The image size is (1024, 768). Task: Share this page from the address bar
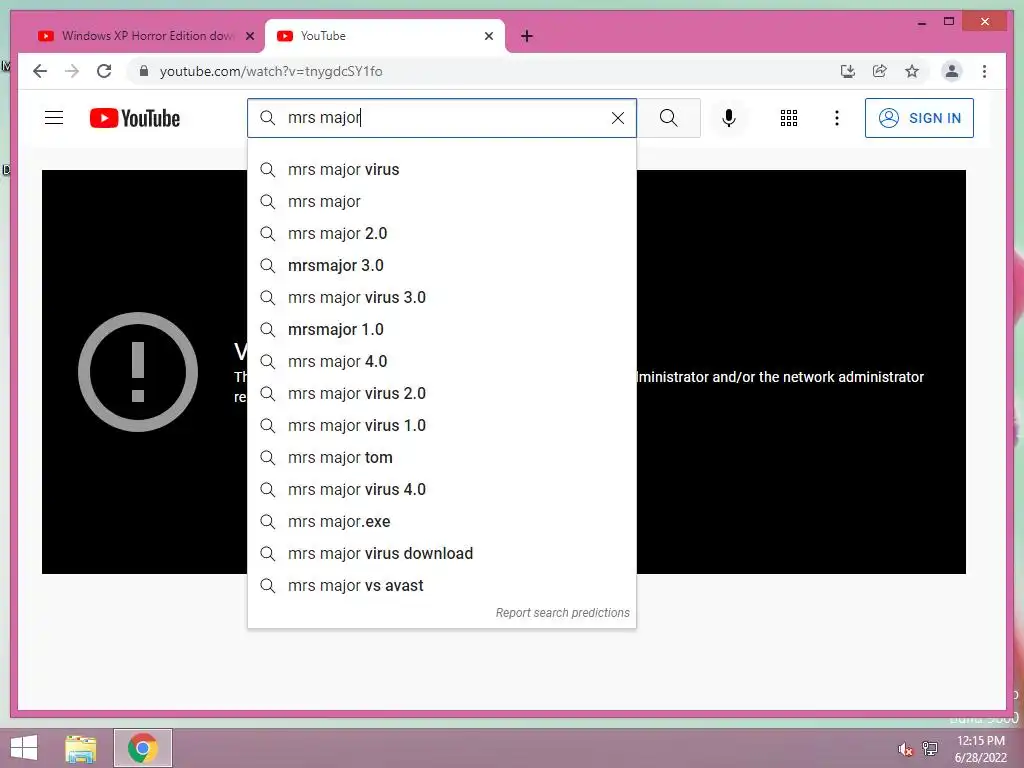click(880, 71)
